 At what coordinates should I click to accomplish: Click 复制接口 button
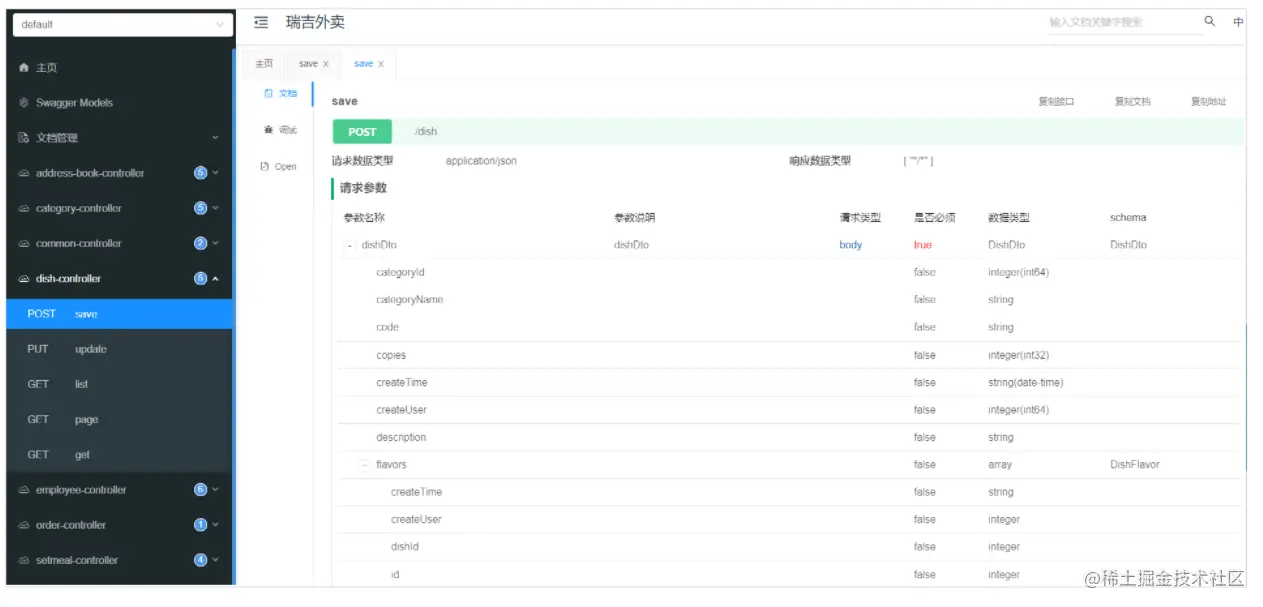tap(1056, 102)
